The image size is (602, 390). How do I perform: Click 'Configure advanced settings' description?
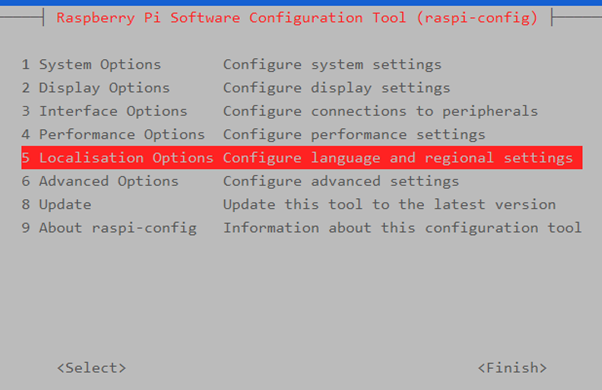[x=341, y=181]
